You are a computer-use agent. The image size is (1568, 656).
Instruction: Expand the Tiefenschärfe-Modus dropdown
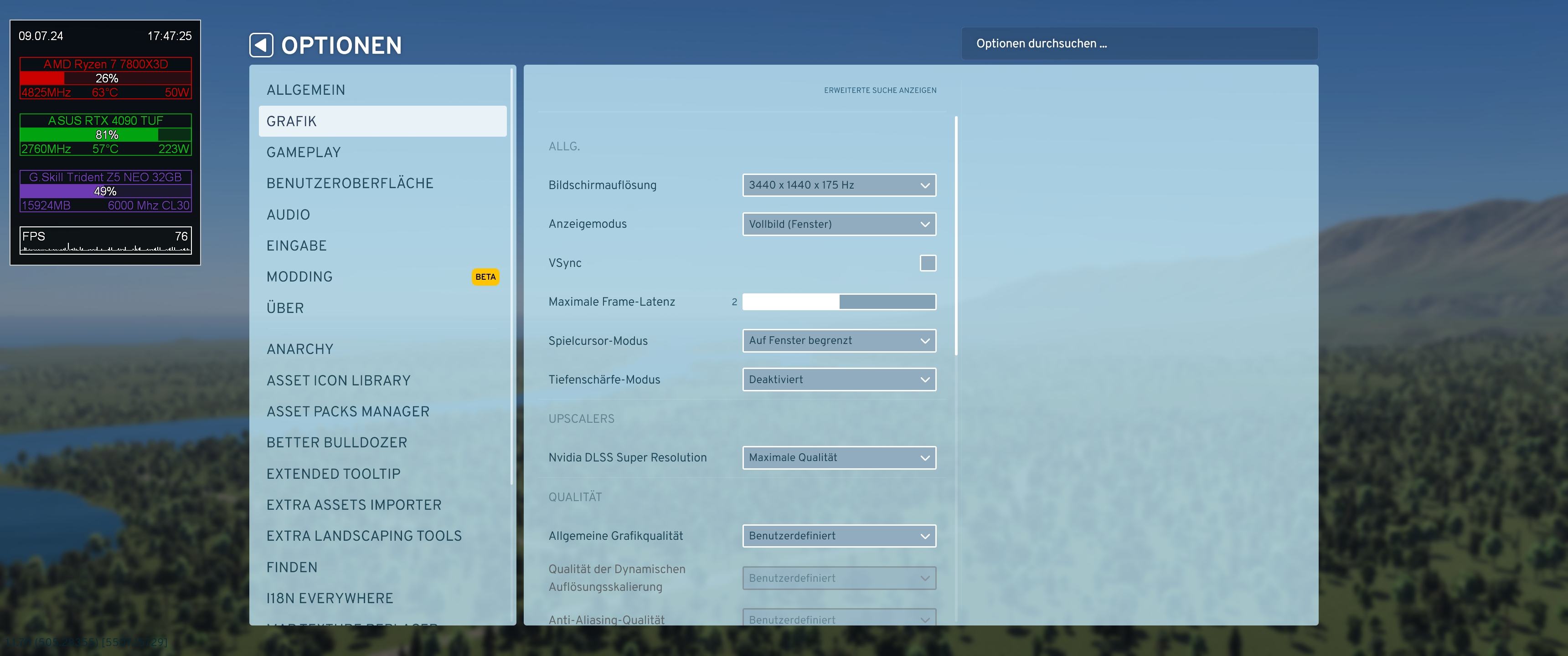839,380
